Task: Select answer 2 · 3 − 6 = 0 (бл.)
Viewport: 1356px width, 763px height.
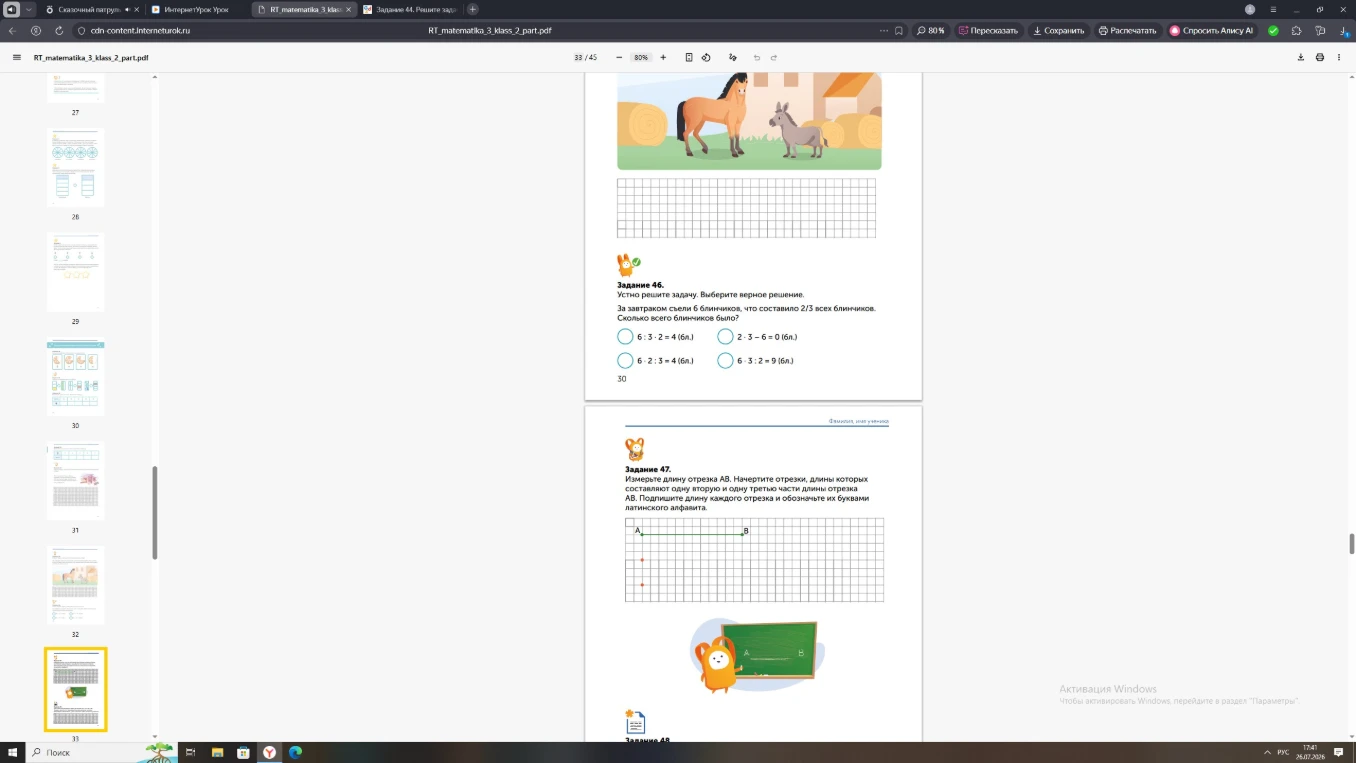Action: tap(725, 337)
